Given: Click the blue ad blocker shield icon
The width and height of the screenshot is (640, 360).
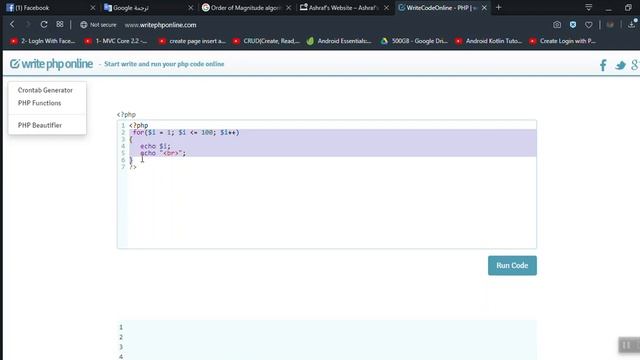Looking at the screenshot, I should pyautogui.click(x=573, y=25).
